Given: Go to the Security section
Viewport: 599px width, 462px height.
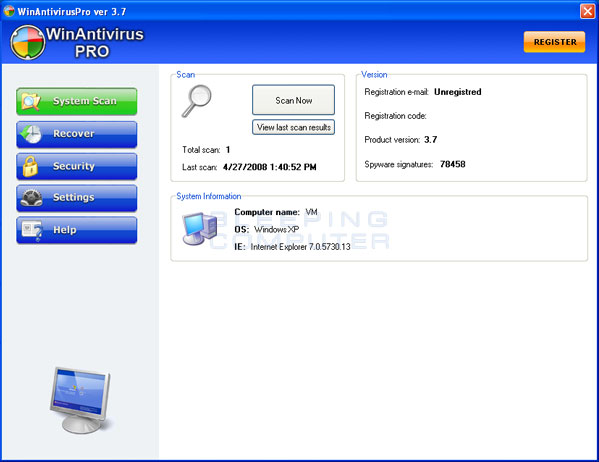Looking at the screenshot, I should 76,166.
